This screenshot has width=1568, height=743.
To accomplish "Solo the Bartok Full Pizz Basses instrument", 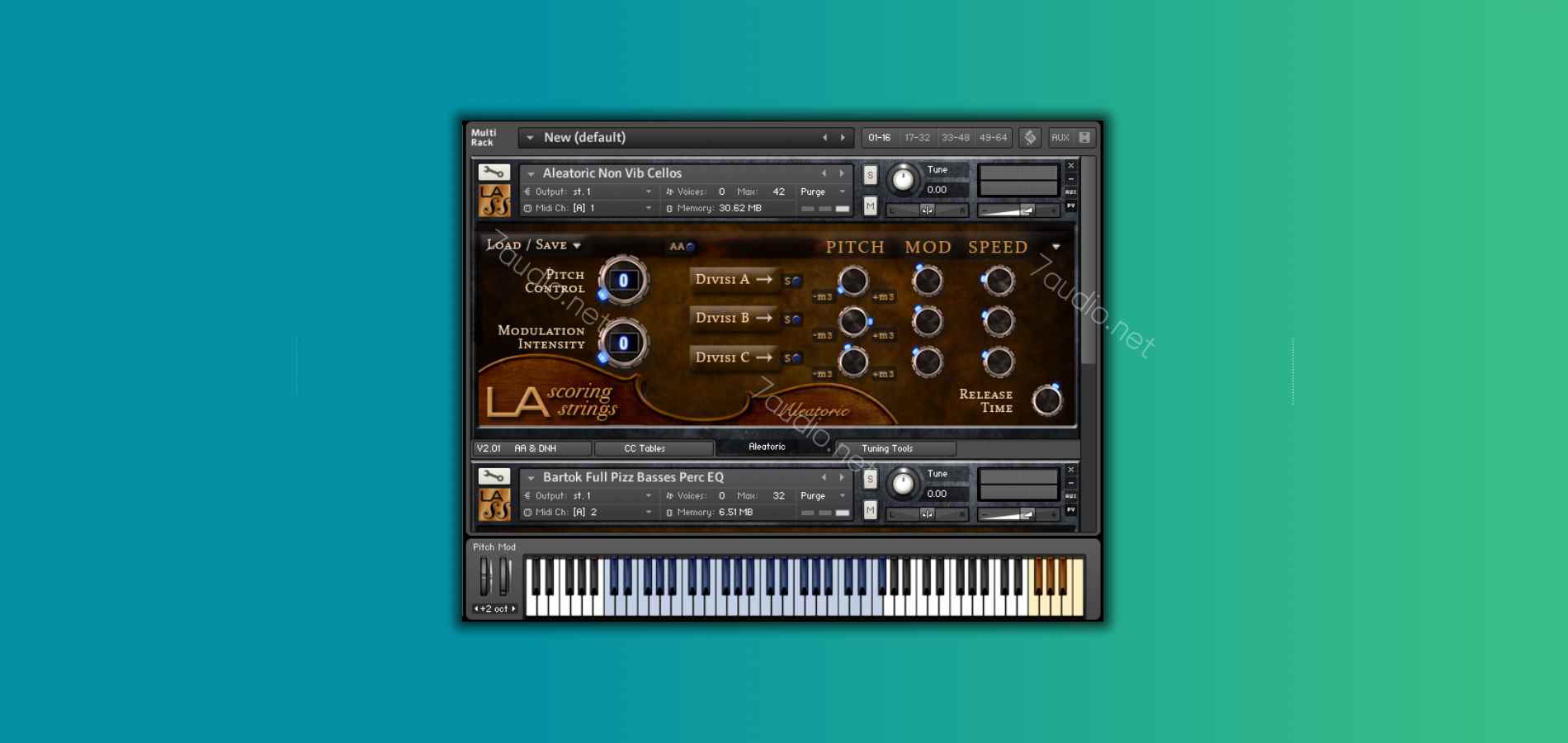I will pos(870,479).
